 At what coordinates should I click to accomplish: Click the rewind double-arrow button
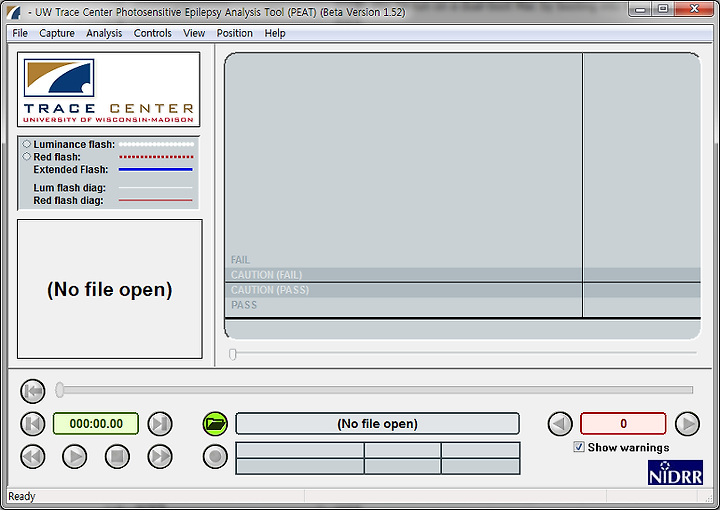(33, 457)
